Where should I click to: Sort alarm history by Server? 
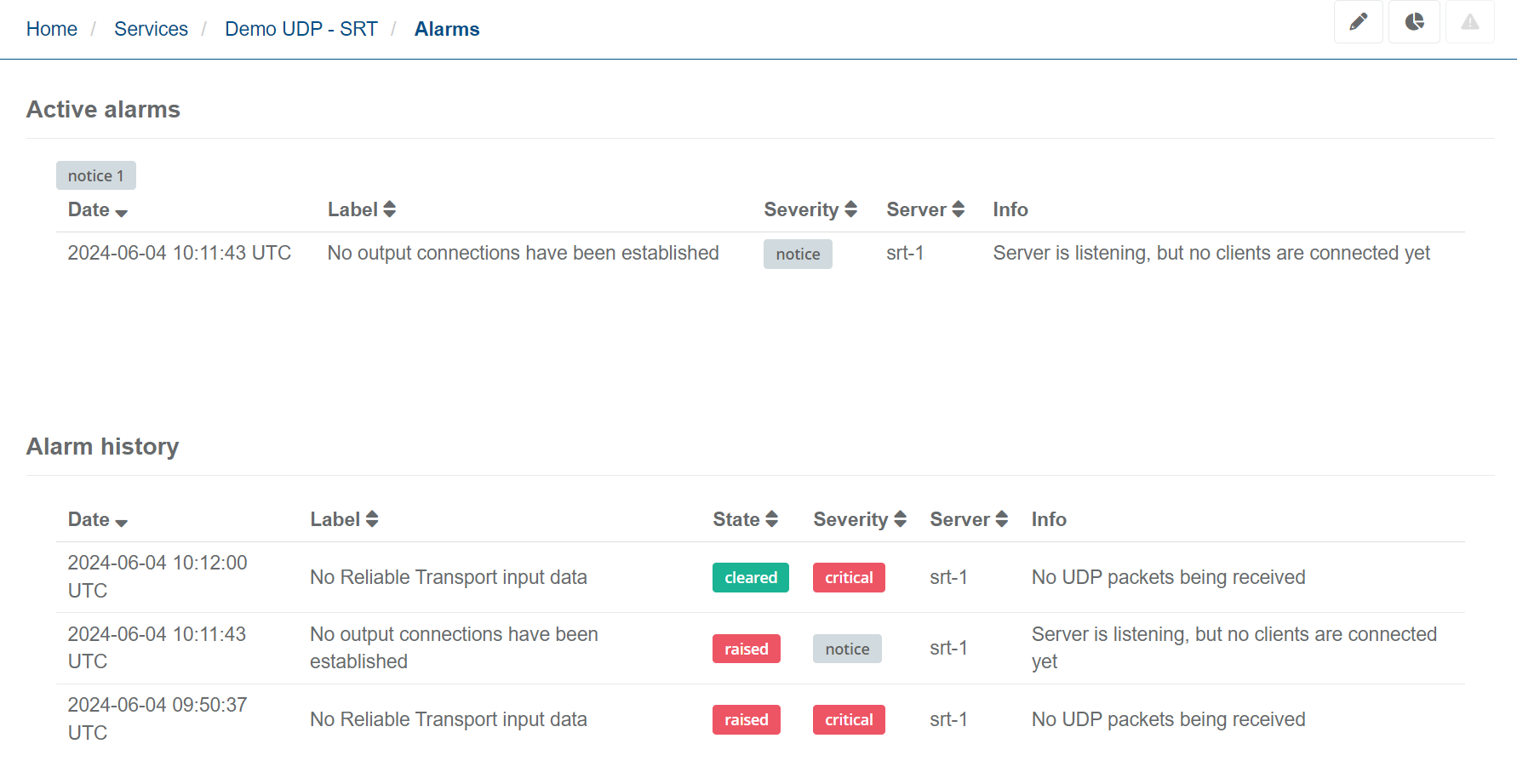(968, 520)
